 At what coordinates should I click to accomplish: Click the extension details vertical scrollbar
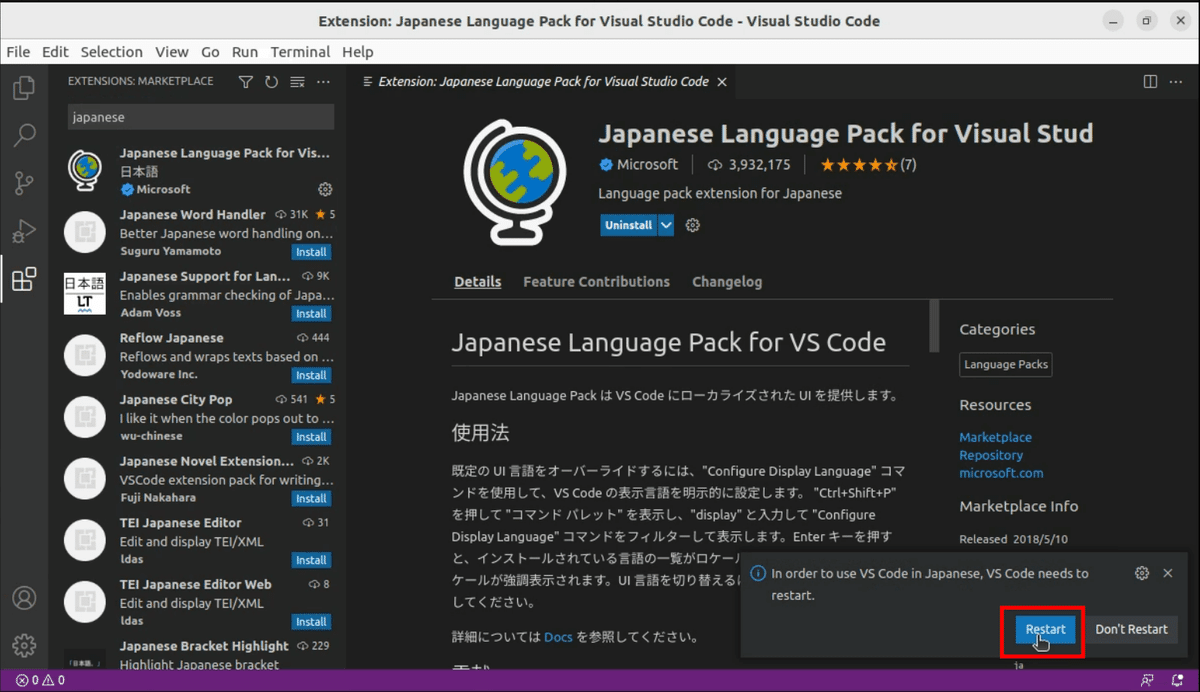coord(935,326)
